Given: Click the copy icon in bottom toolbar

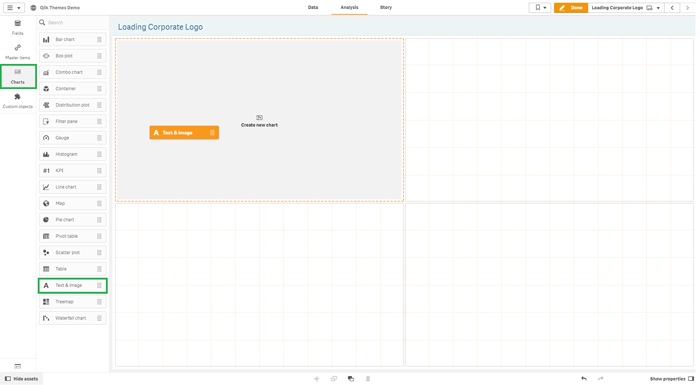Looking at the screenshot, I should (333, 379).
